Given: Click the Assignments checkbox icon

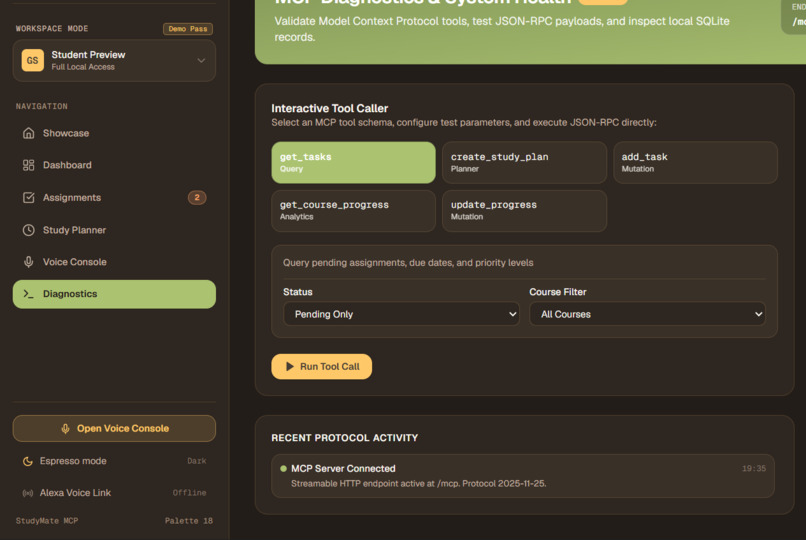Looking at the screenshot, I should pos(29,197).
